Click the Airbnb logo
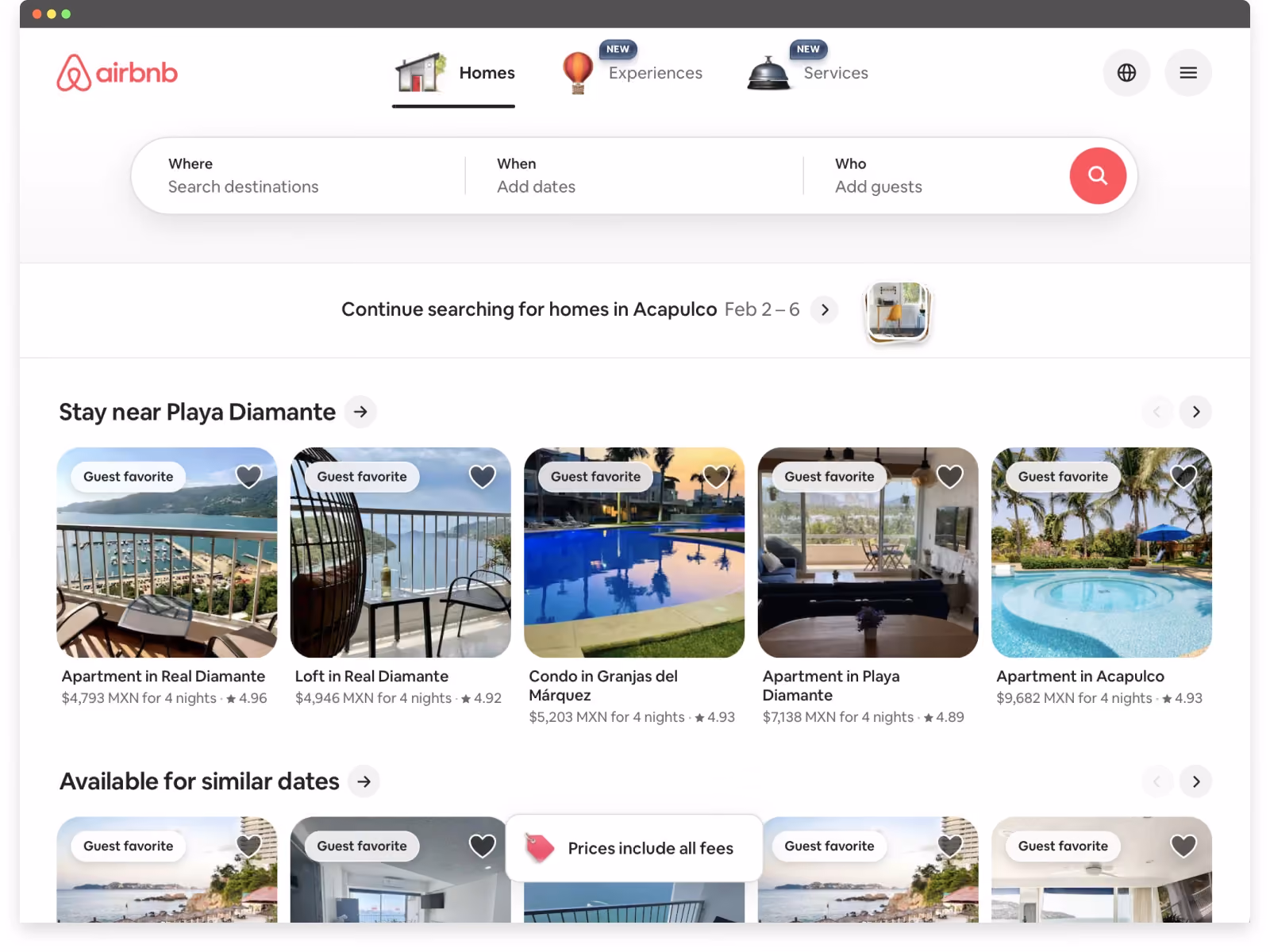Image resolution: width=1270 pixels, height=952 pixels. click(117, 73)
